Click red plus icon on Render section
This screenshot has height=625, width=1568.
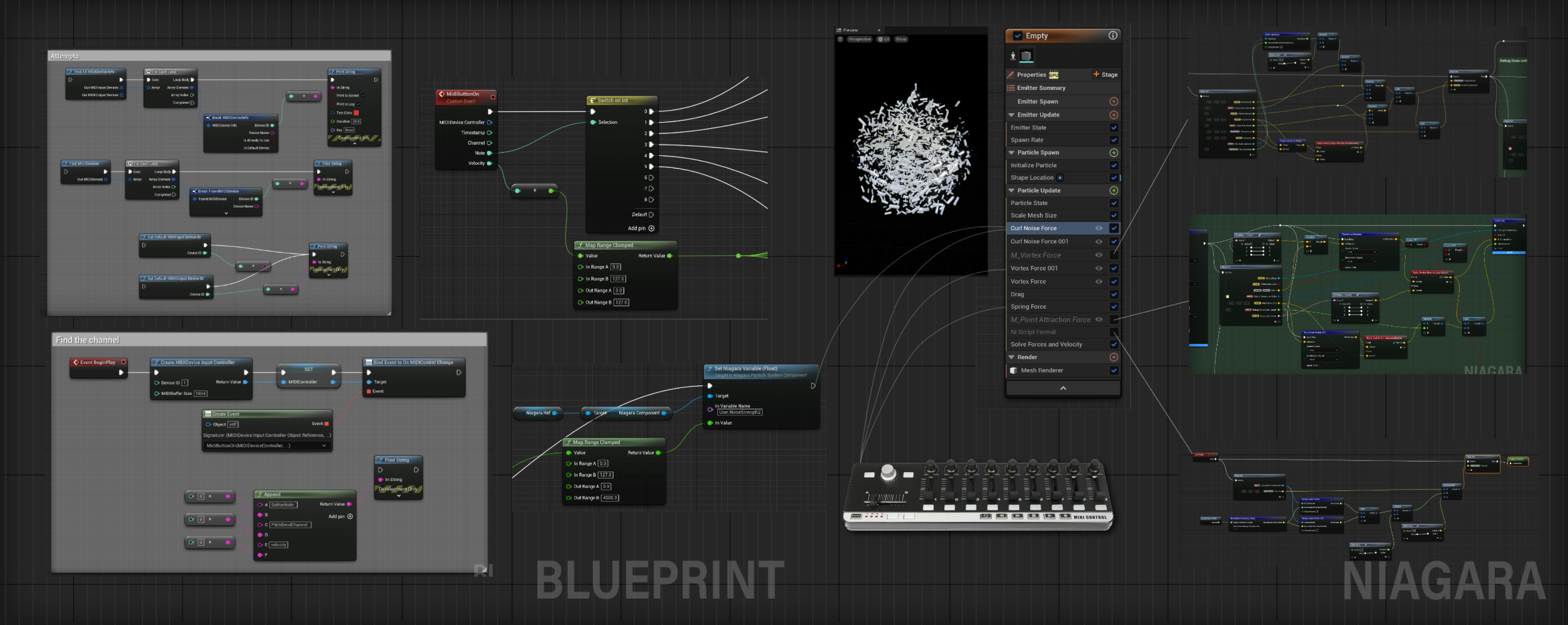click(1113, 357)
